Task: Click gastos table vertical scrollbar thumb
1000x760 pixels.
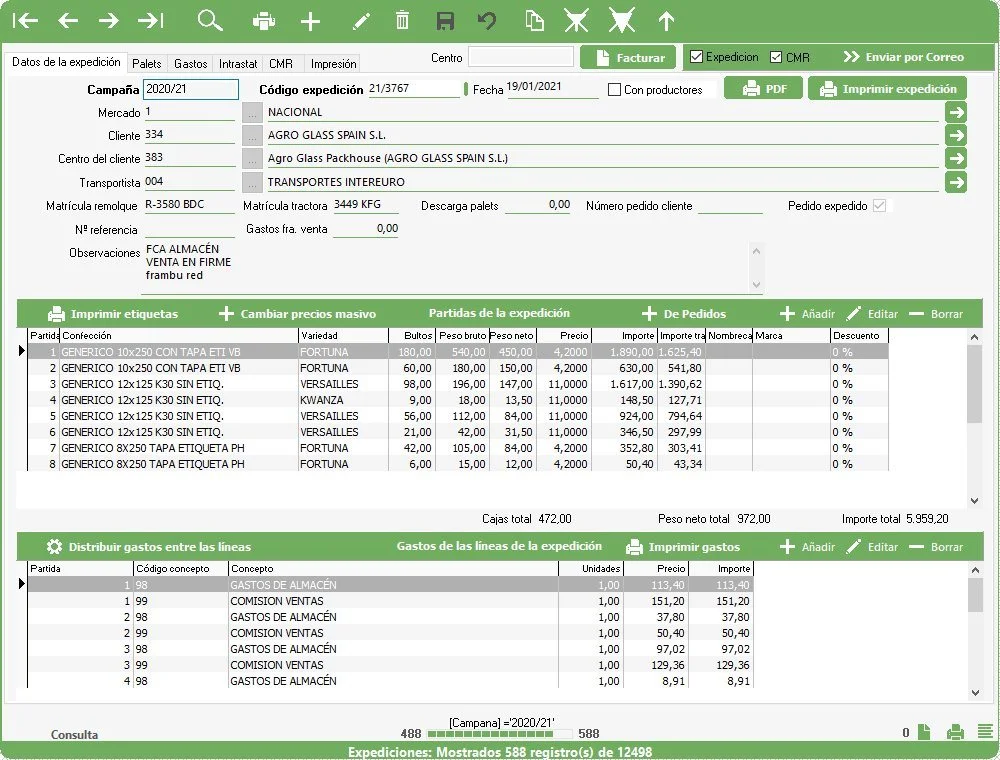Action: (x=974, y=596)
